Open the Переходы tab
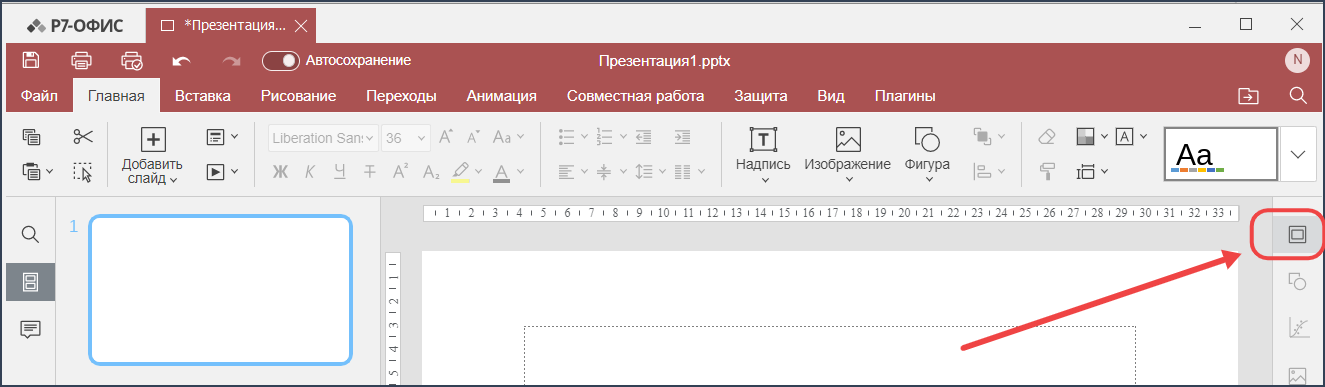 pos(401,96)
